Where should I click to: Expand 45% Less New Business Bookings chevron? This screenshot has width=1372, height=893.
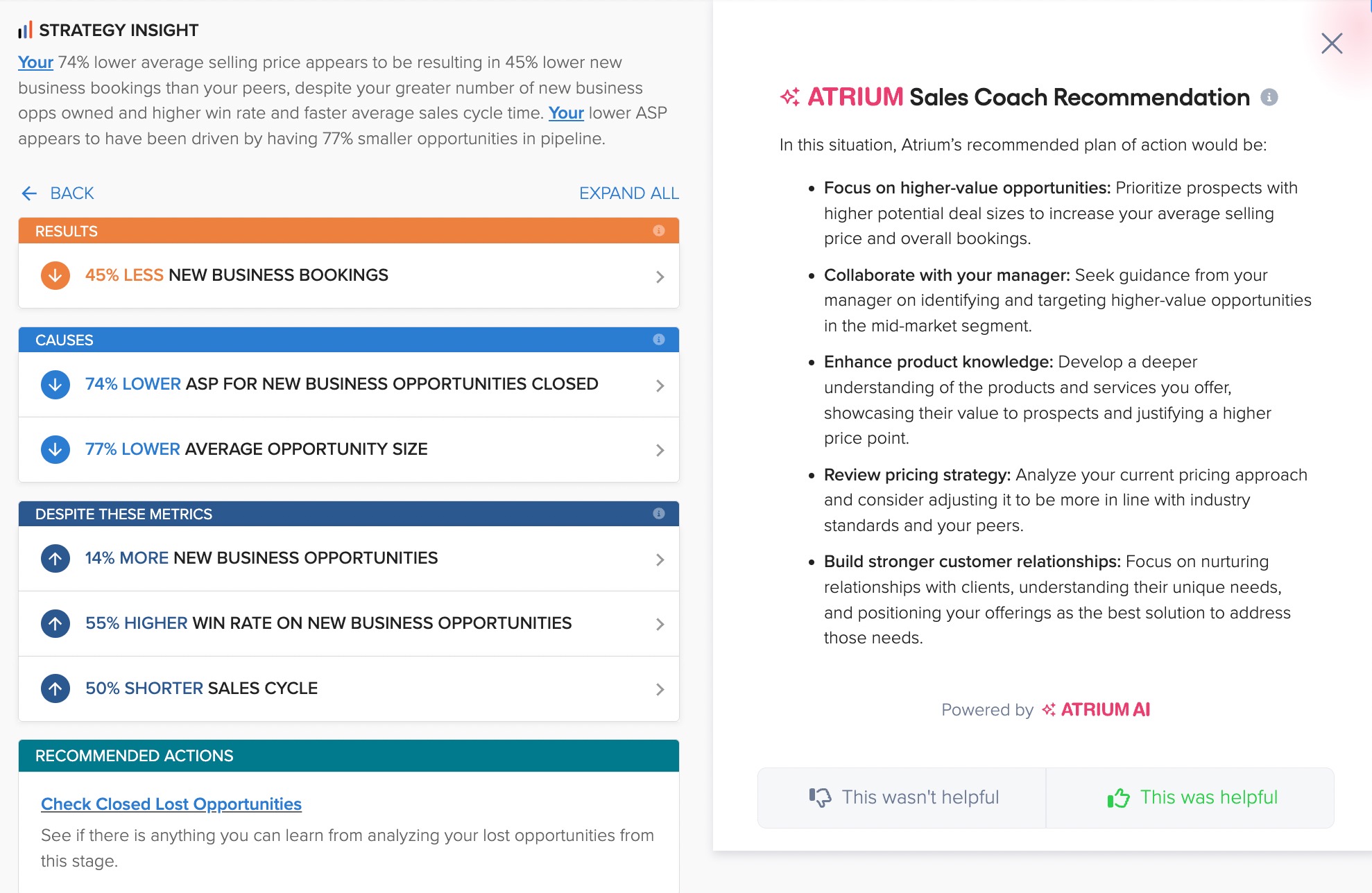(x=660, y=277)
